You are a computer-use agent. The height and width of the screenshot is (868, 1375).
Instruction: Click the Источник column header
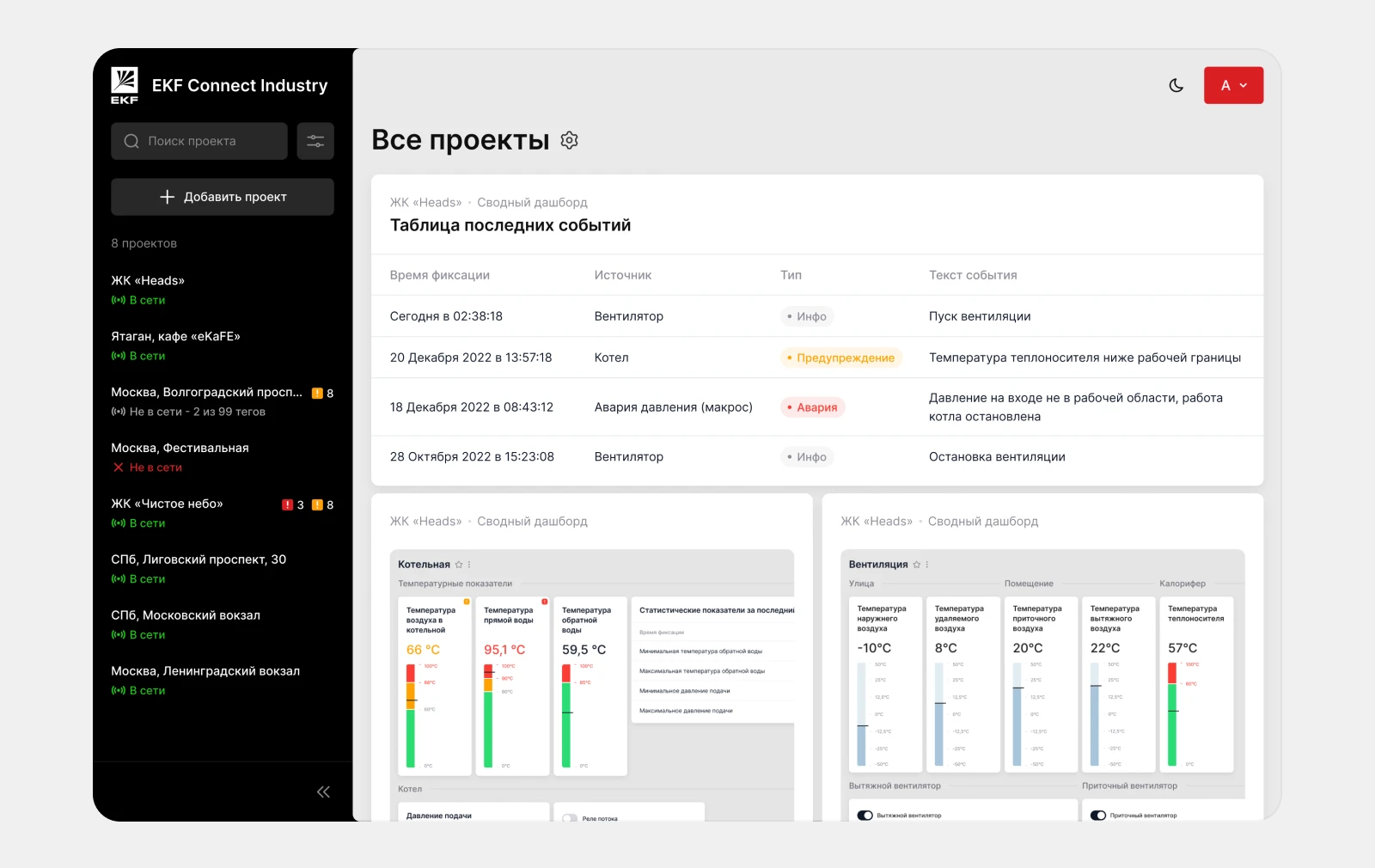pyautogui.click(x=623, y=275)
